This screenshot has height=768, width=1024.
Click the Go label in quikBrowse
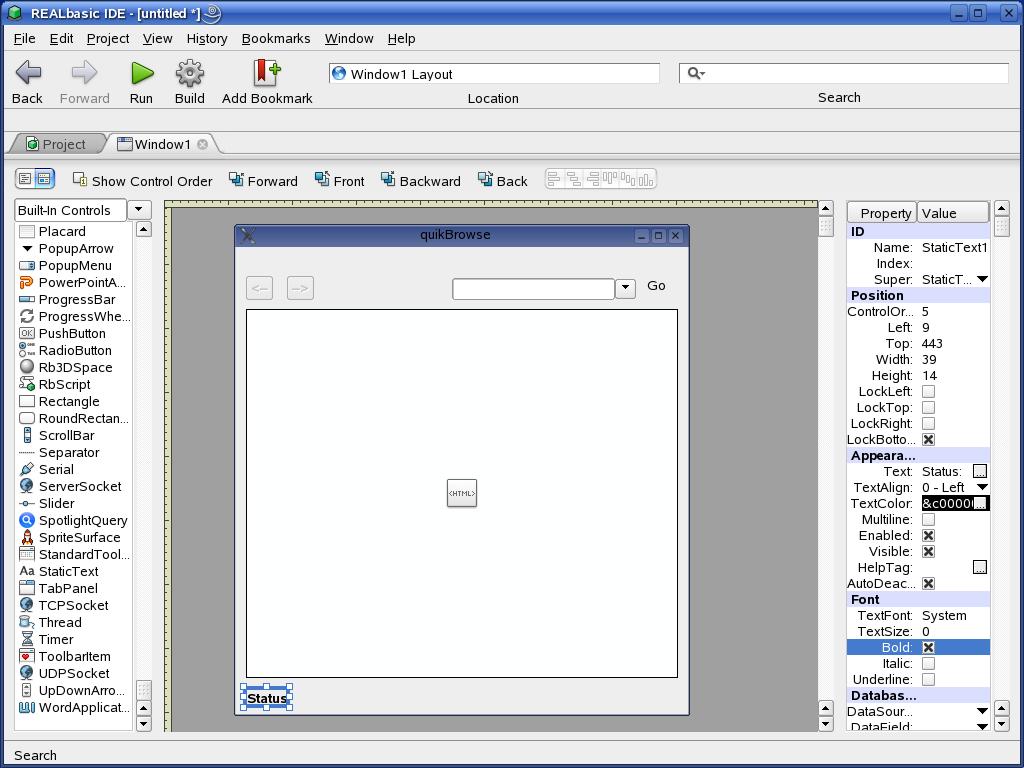tap(656, 285)
